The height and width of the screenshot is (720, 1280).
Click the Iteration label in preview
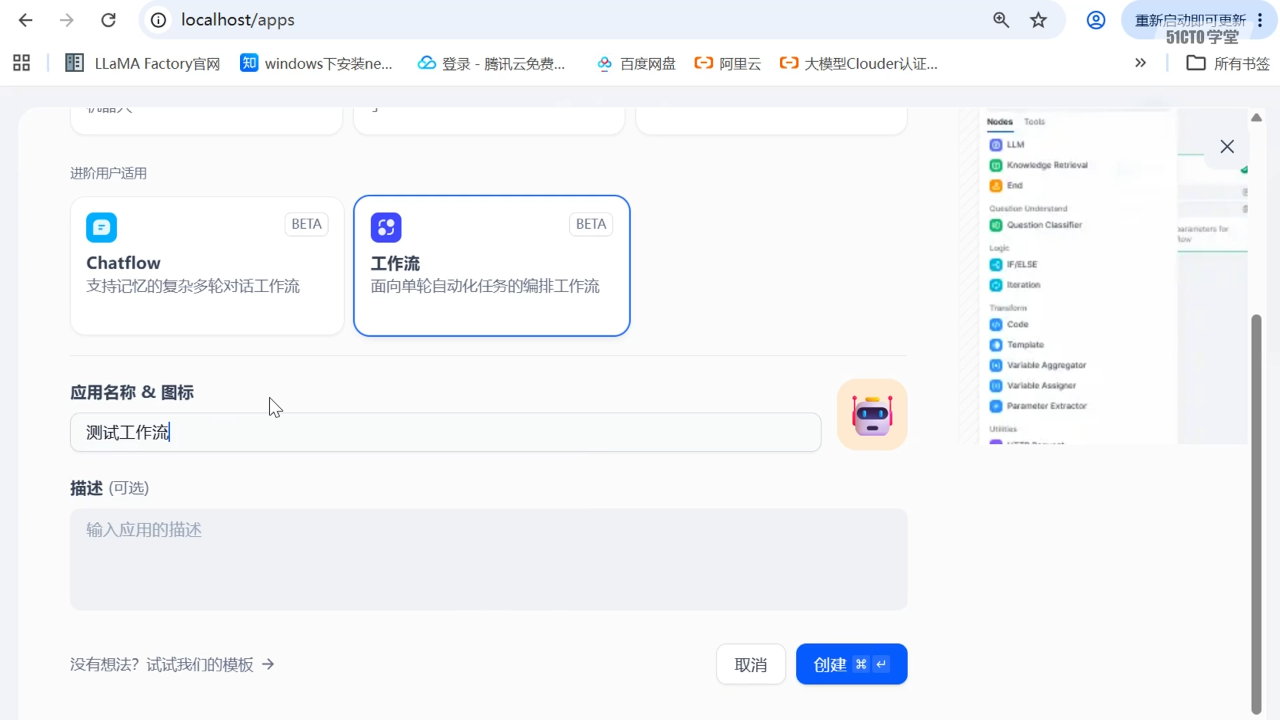[1024, 285]
